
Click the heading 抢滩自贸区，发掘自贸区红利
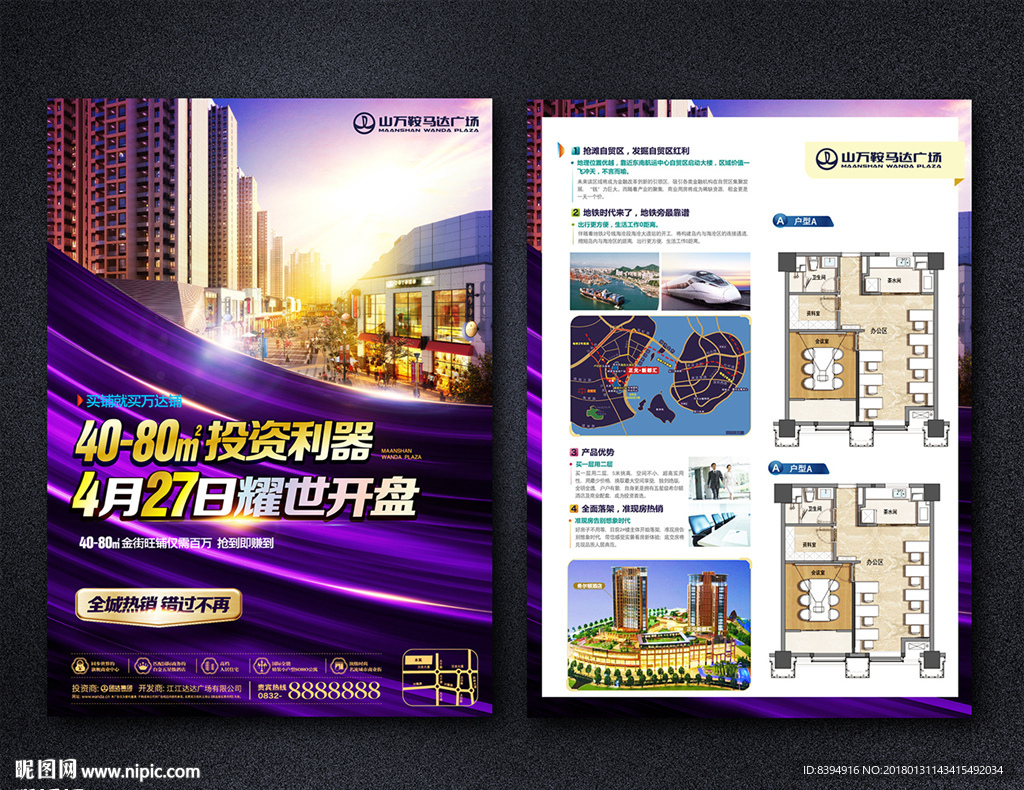tap(635, 150)
